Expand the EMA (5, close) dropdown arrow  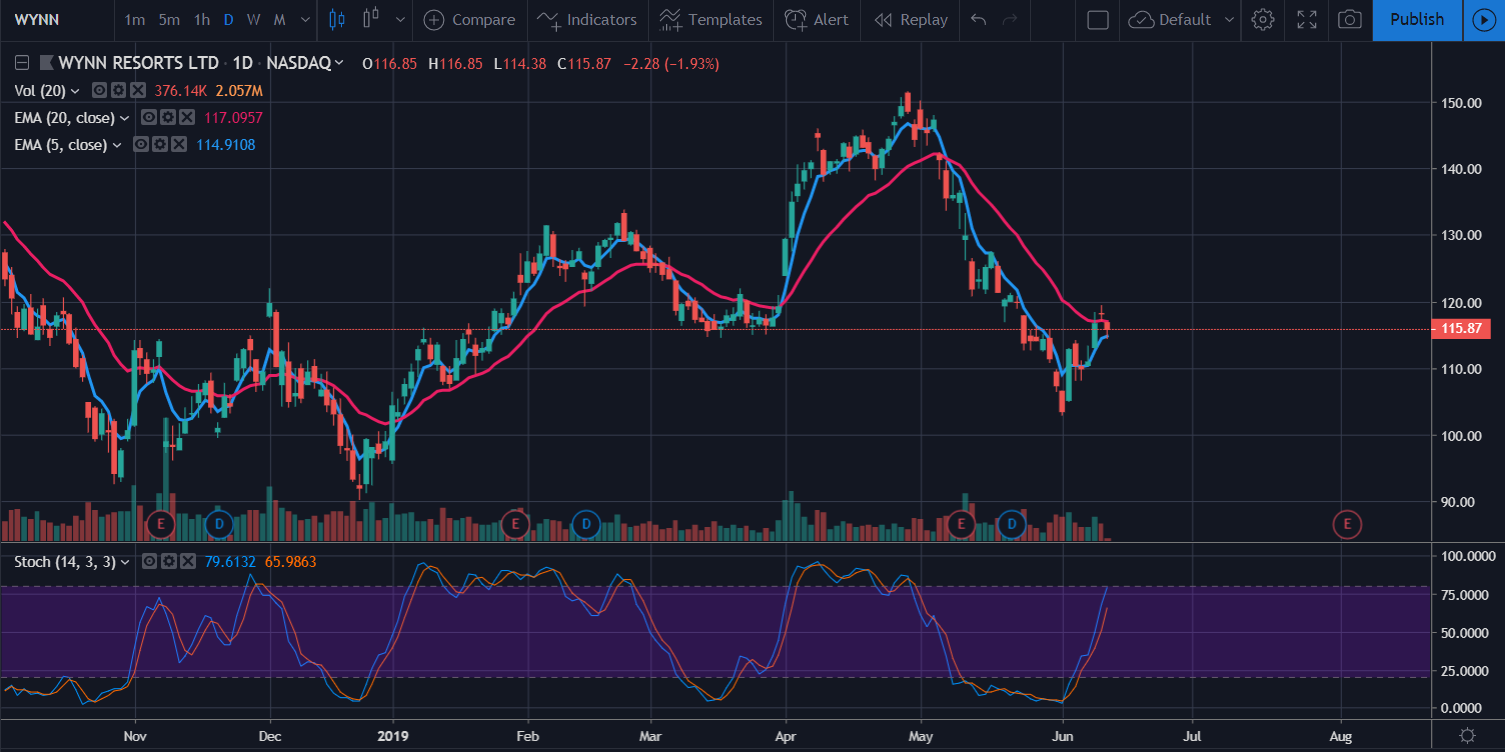coord(117,145)
